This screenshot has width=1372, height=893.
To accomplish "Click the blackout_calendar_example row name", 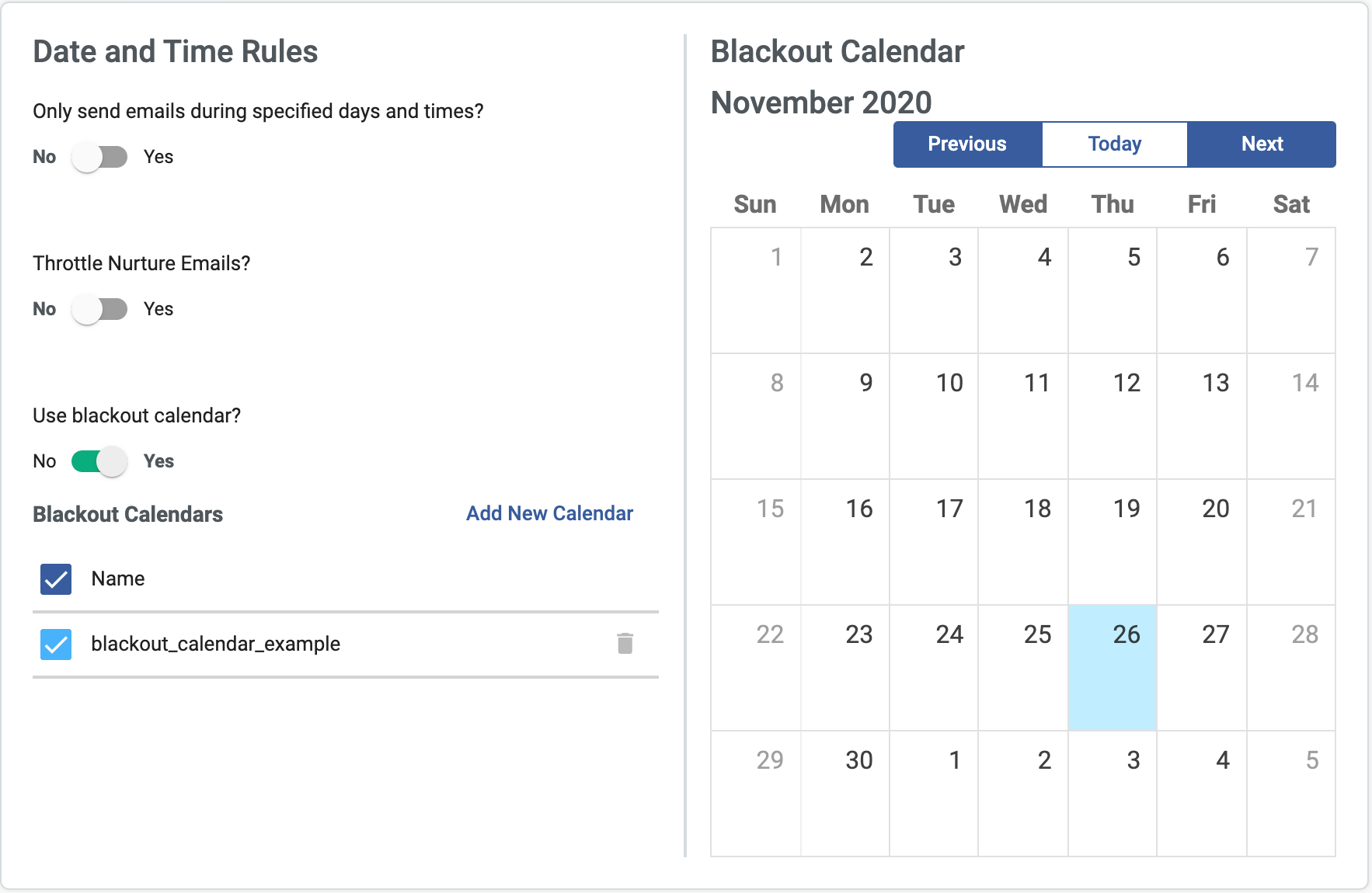I will point(215,644).
